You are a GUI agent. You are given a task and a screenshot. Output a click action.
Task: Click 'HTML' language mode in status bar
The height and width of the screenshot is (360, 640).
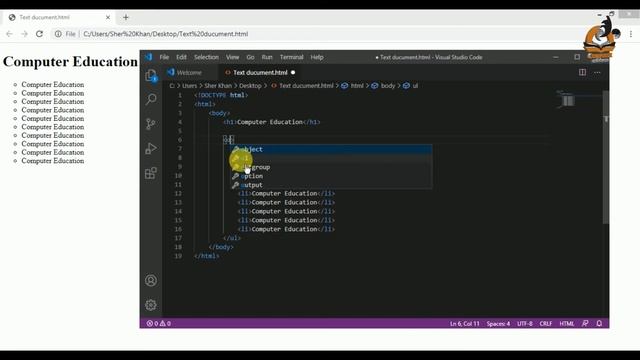tap(567, 323)
